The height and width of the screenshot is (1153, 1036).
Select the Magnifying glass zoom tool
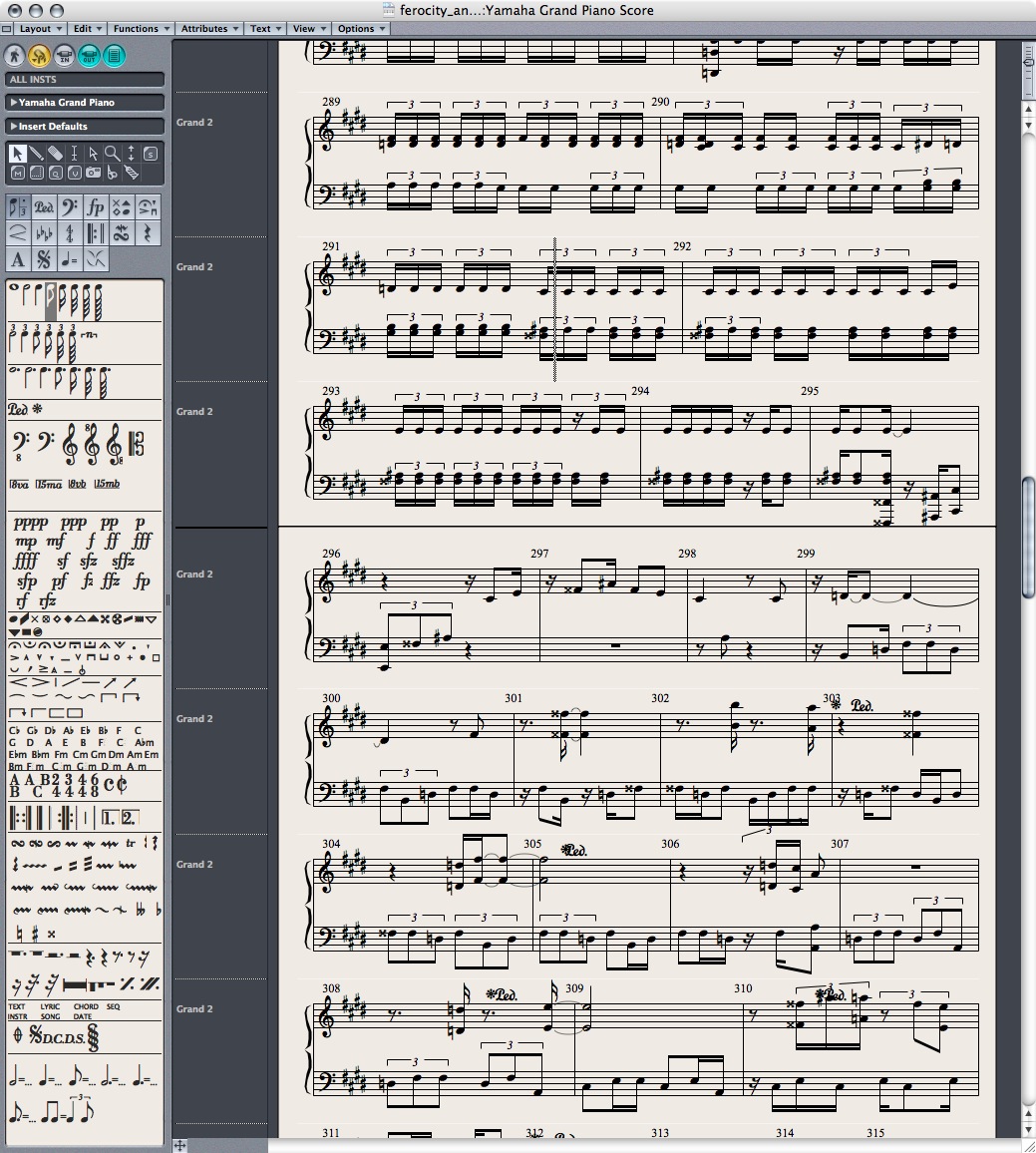pos(113,153)
